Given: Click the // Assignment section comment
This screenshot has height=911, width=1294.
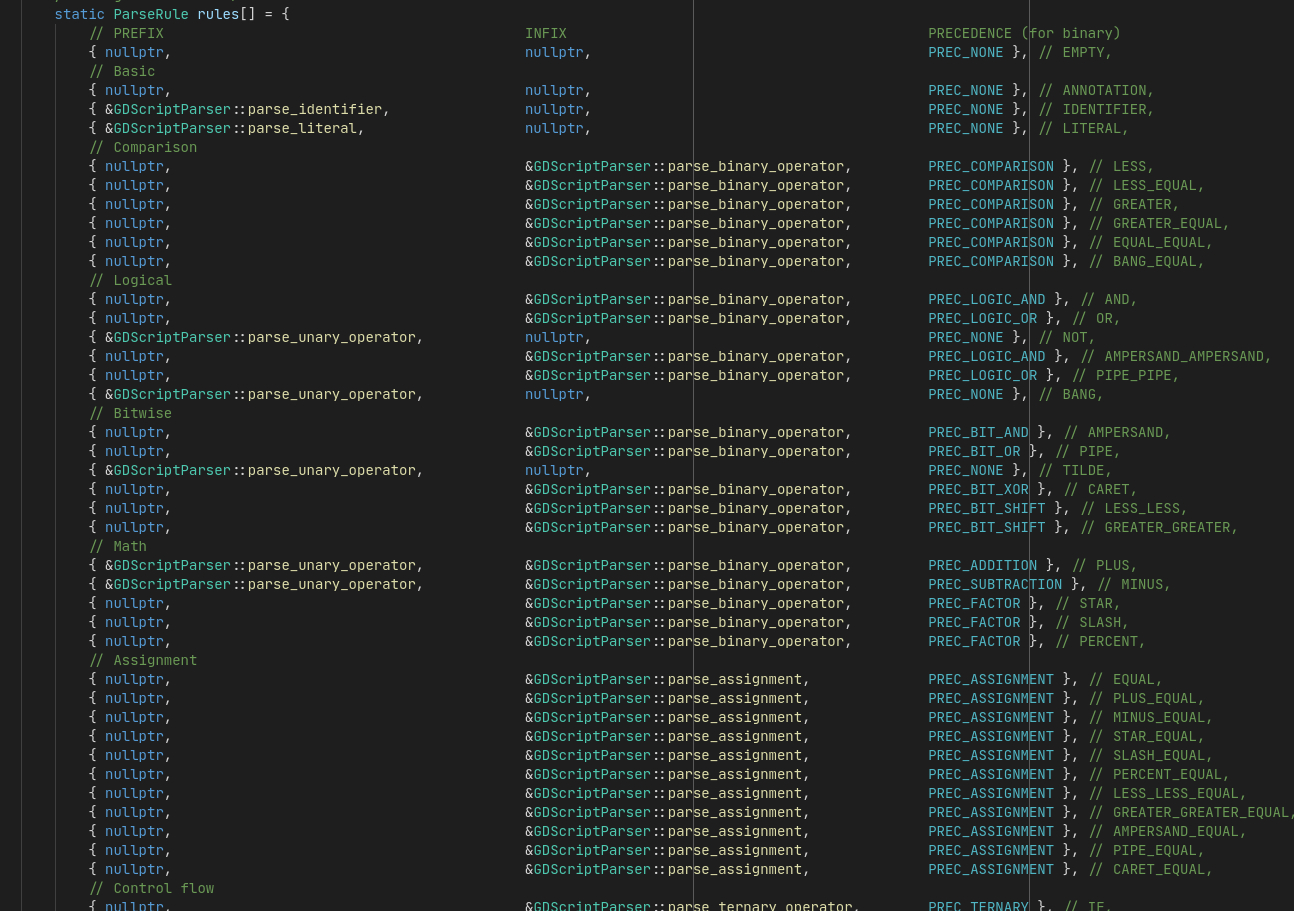Looking at the screenshot, I should 143,660.
